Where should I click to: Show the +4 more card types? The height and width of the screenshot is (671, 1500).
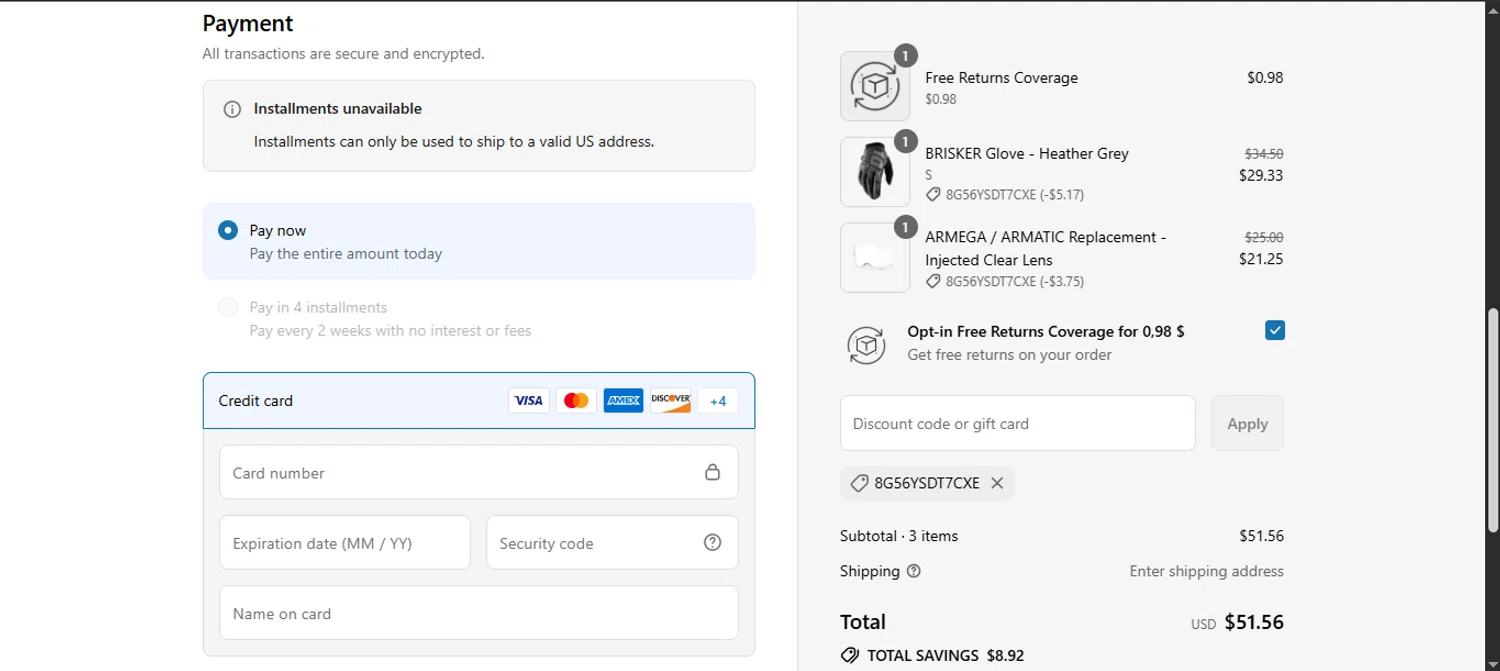718,401
